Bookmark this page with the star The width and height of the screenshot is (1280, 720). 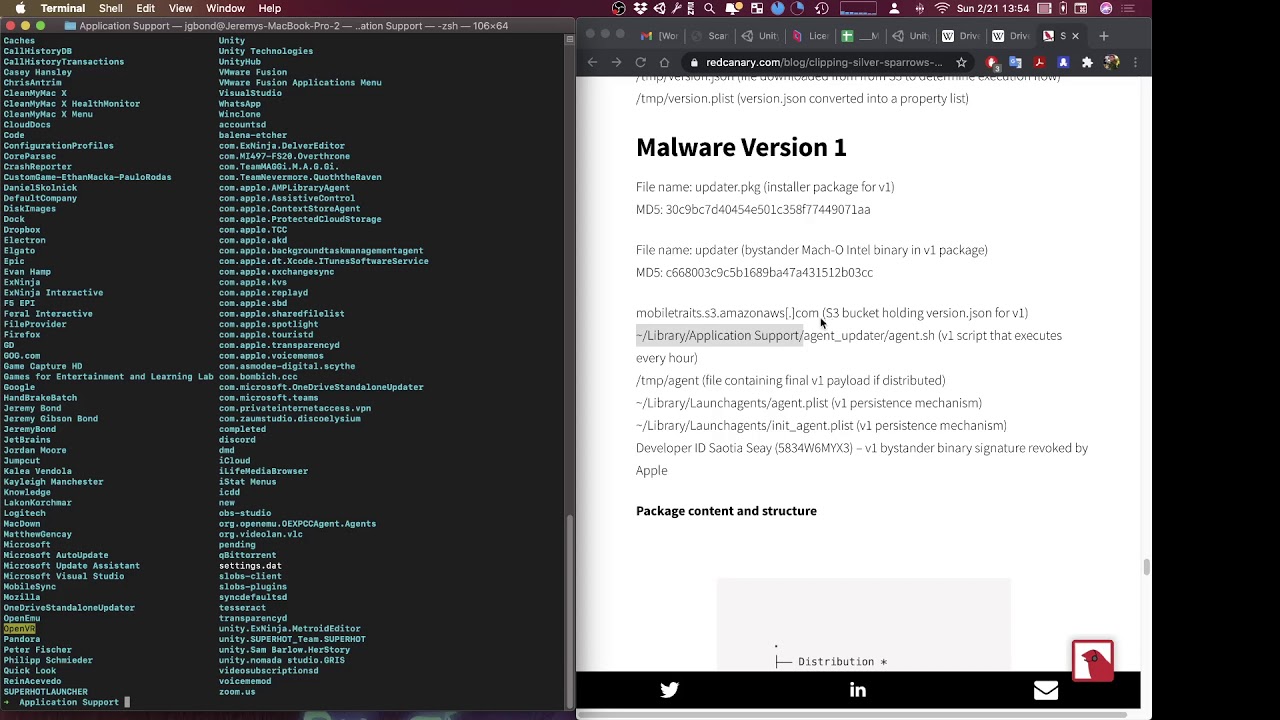(x=961, y=62)
